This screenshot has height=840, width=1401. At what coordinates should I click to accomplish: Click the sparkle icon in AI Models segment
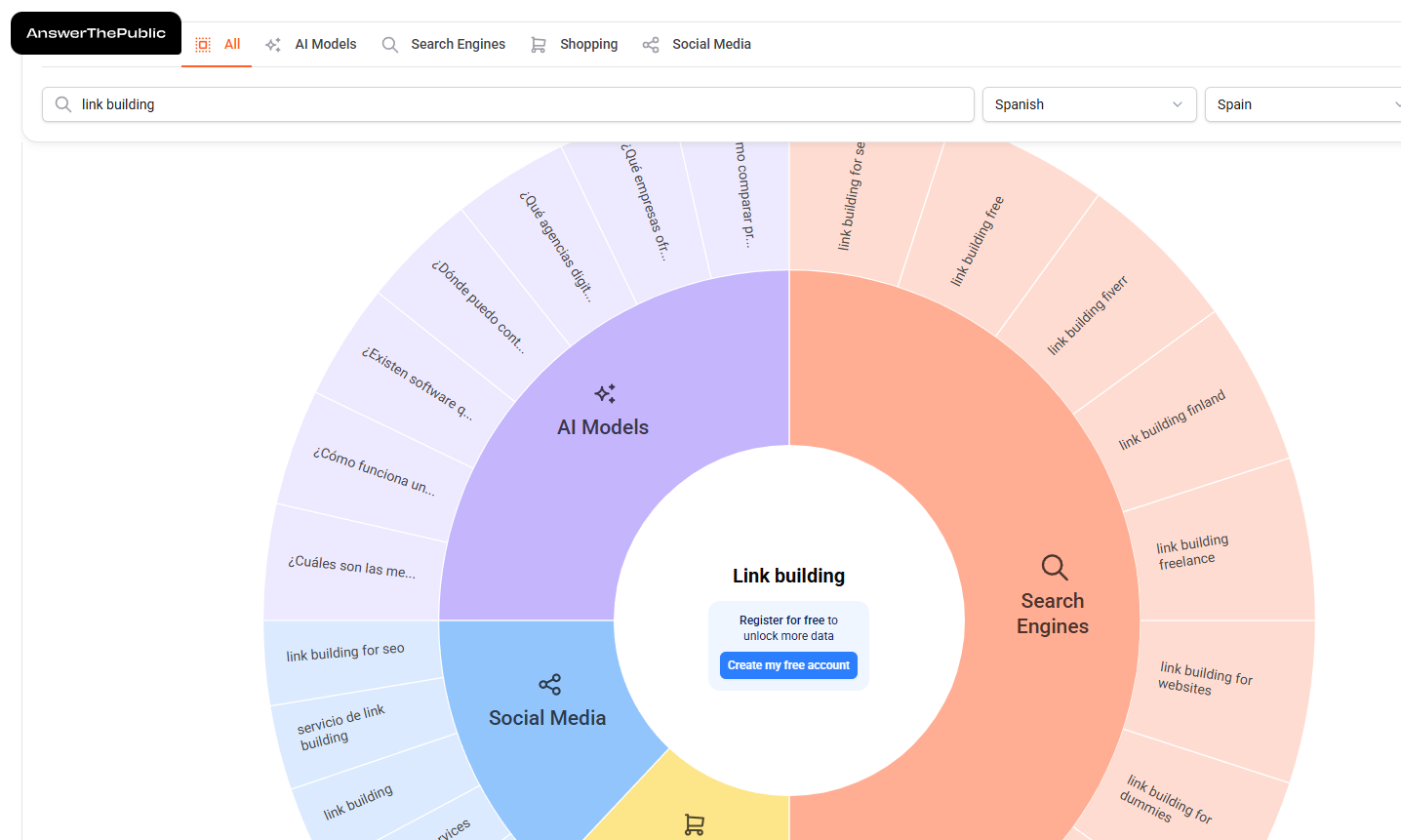tap(605, 393)
